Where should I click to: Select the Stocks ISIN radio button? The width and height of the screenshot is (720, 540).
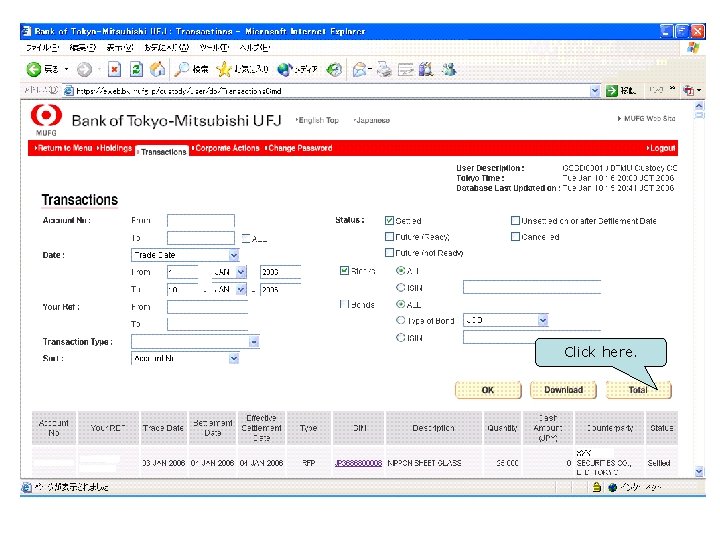[x=400, y=287]
